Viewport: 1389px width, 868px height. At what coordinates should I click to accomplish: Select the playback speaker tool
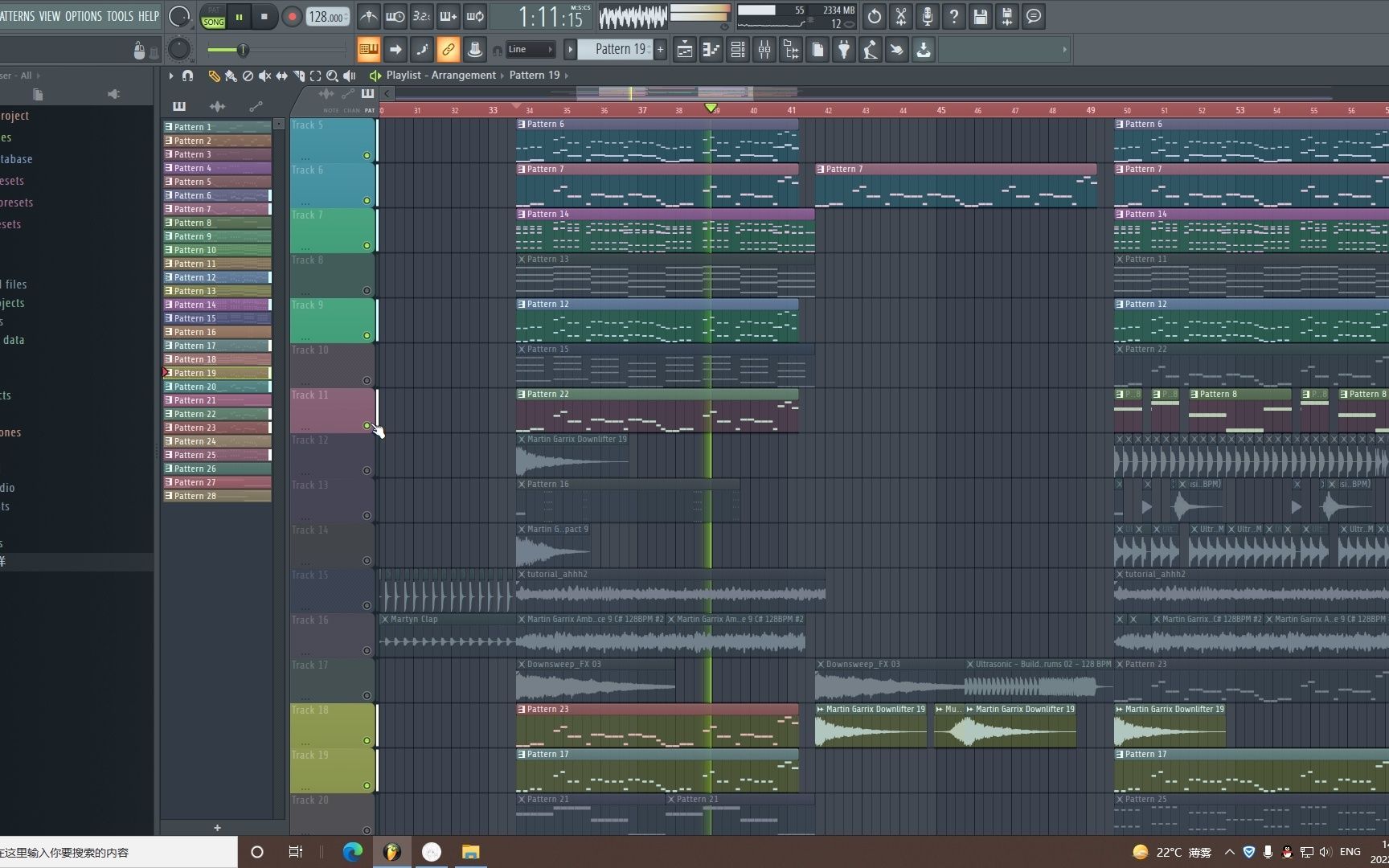pyautogui.click(x=349, y=76)
